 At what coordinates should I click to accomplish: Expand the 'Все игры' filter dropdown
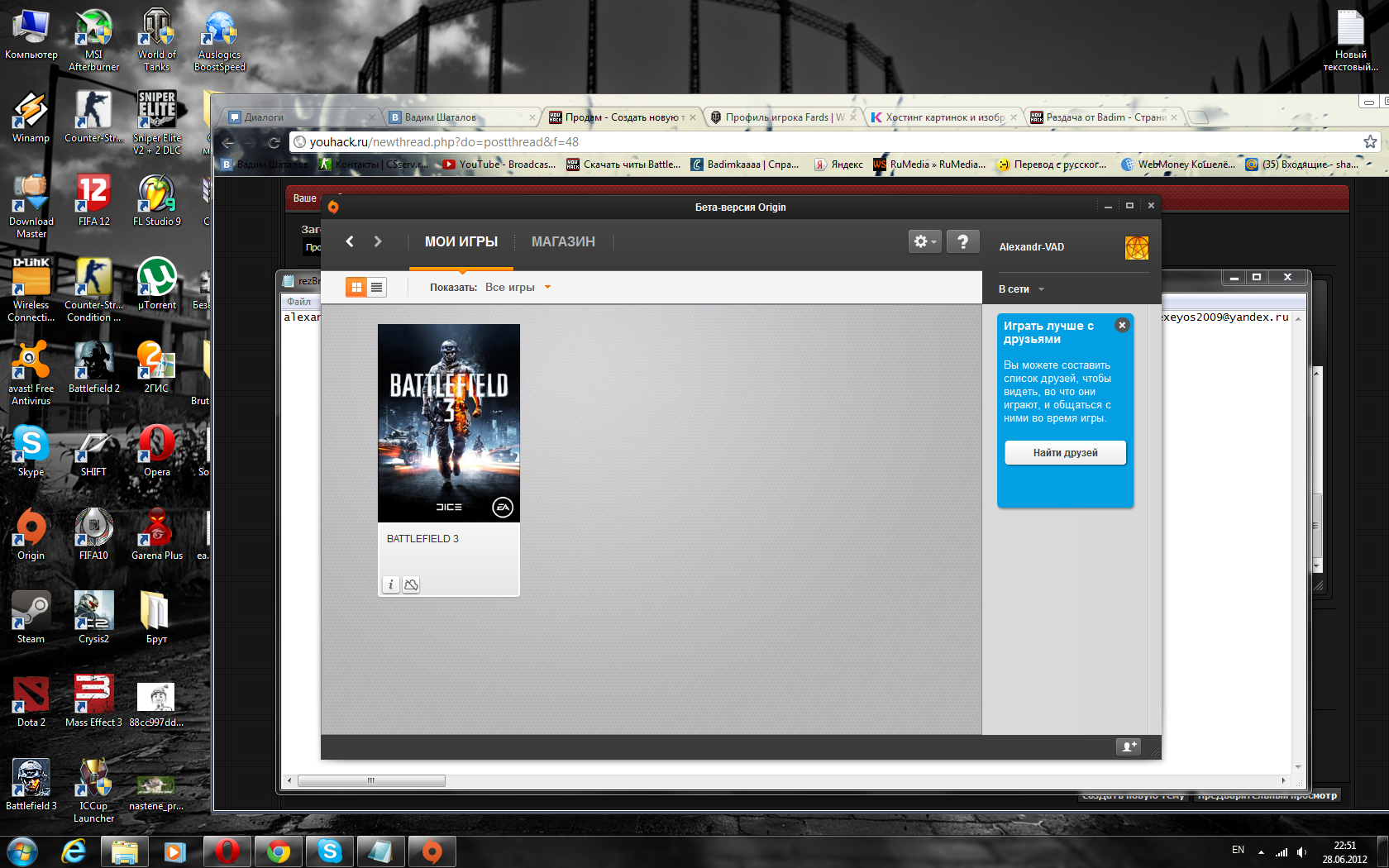pos(547,288)
